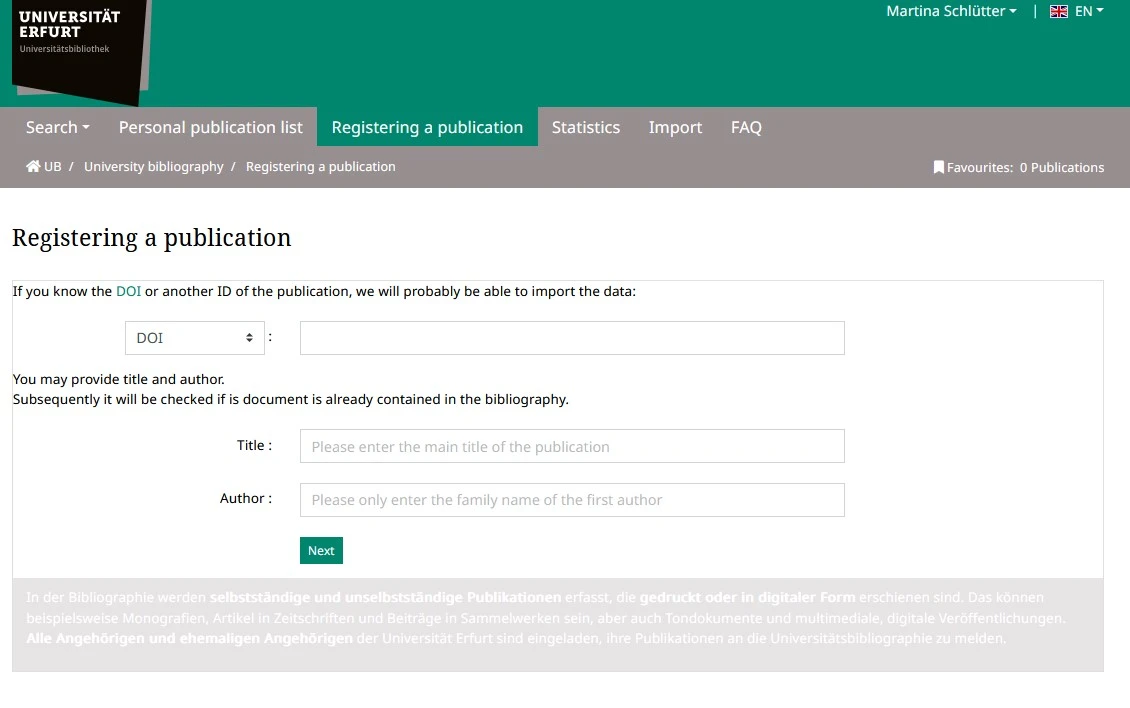The width and height of the screenshot is (1130, 708).
Task: Click the home icon in breadcrumb
Action: [x=33, y=167]
